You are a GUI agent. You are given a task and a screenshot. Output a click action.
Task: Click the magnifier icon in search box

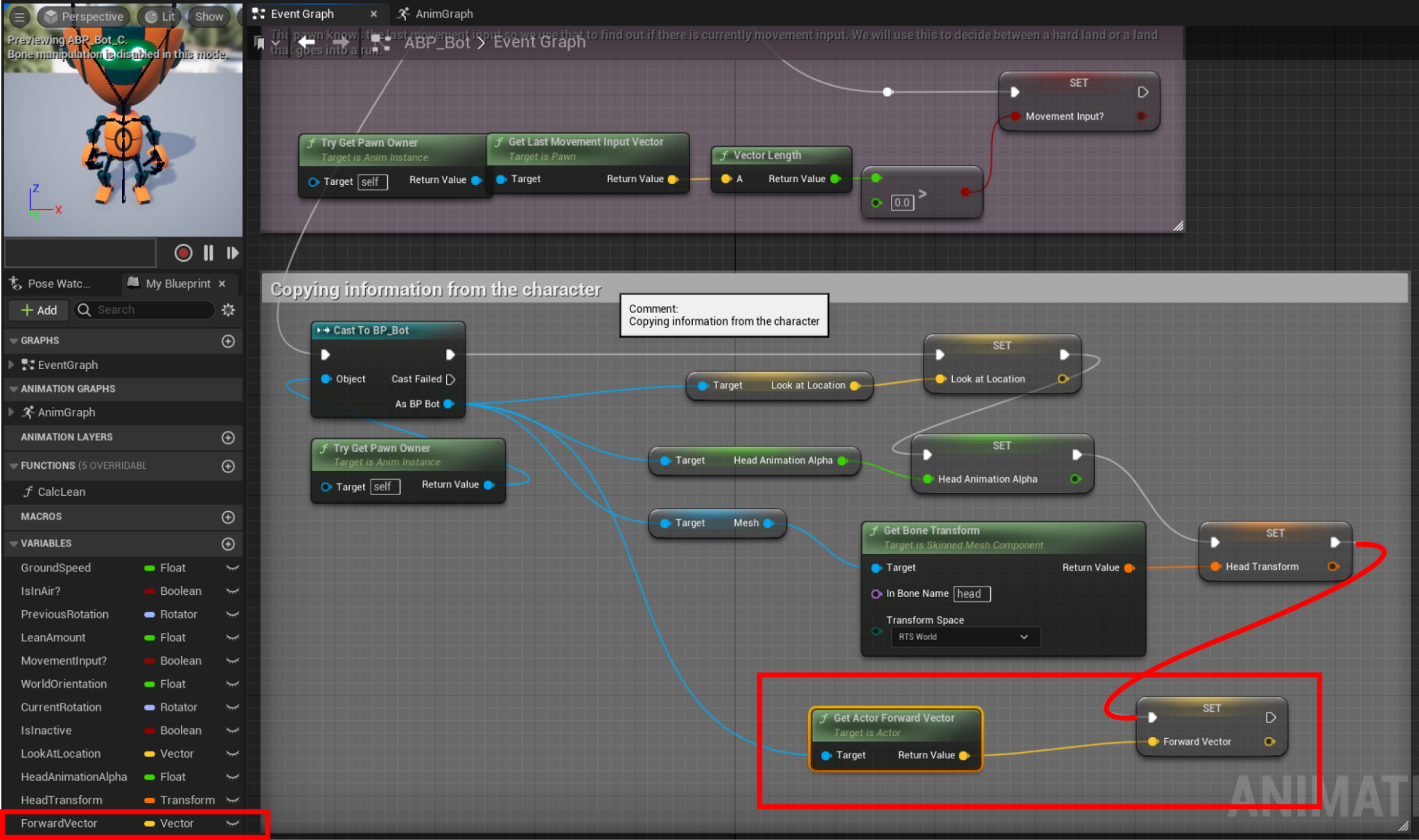click(x=85, y=310)
